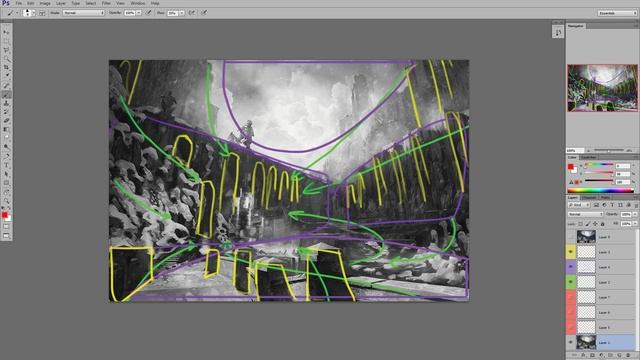
Task: Toggle pressure for size in options bar
Action: coord(204,13)
